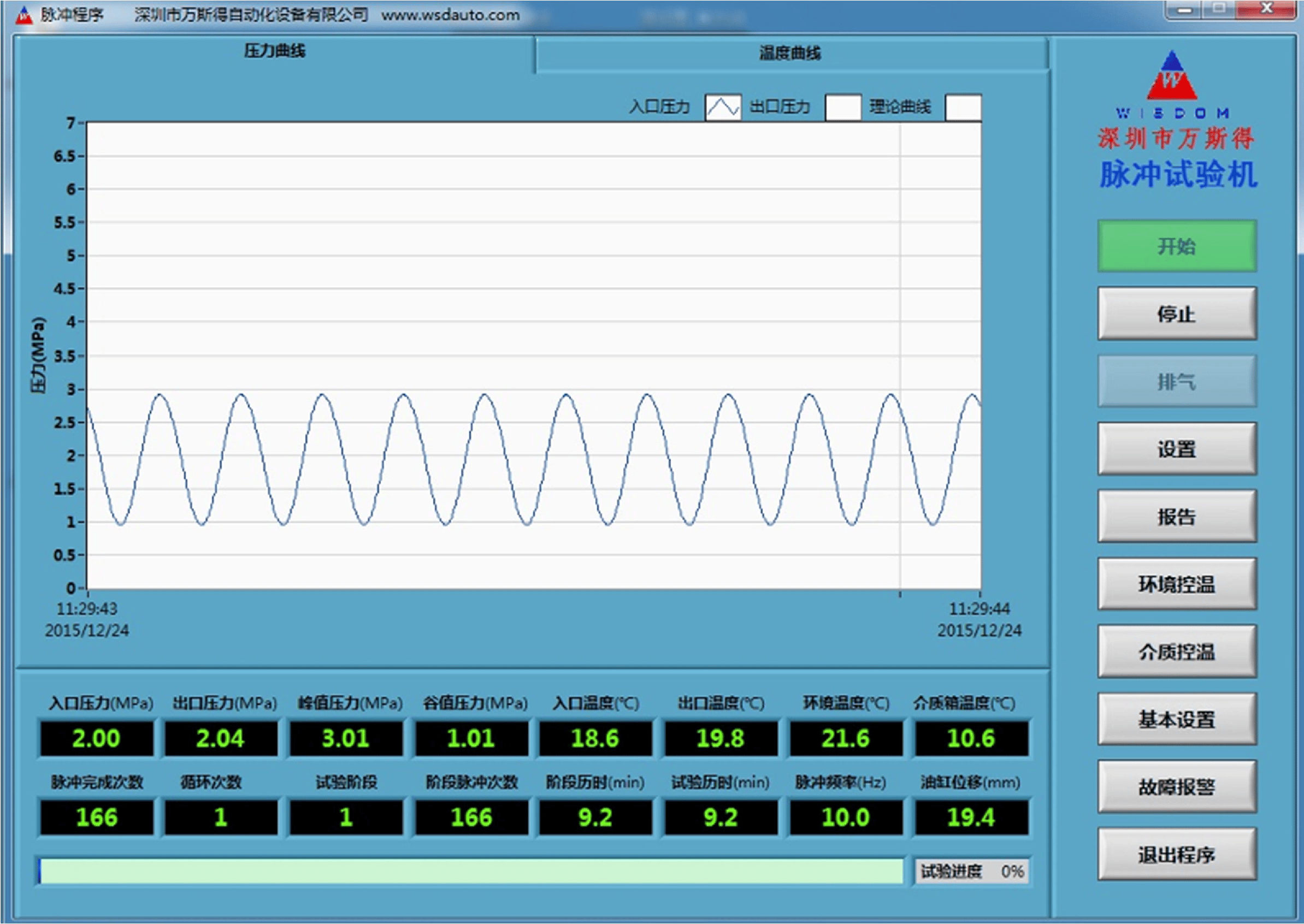Screen dimensions: 1304x924
Task: Open the 故障报警 fault alarm panel
Action: (x=1177, y=787)
